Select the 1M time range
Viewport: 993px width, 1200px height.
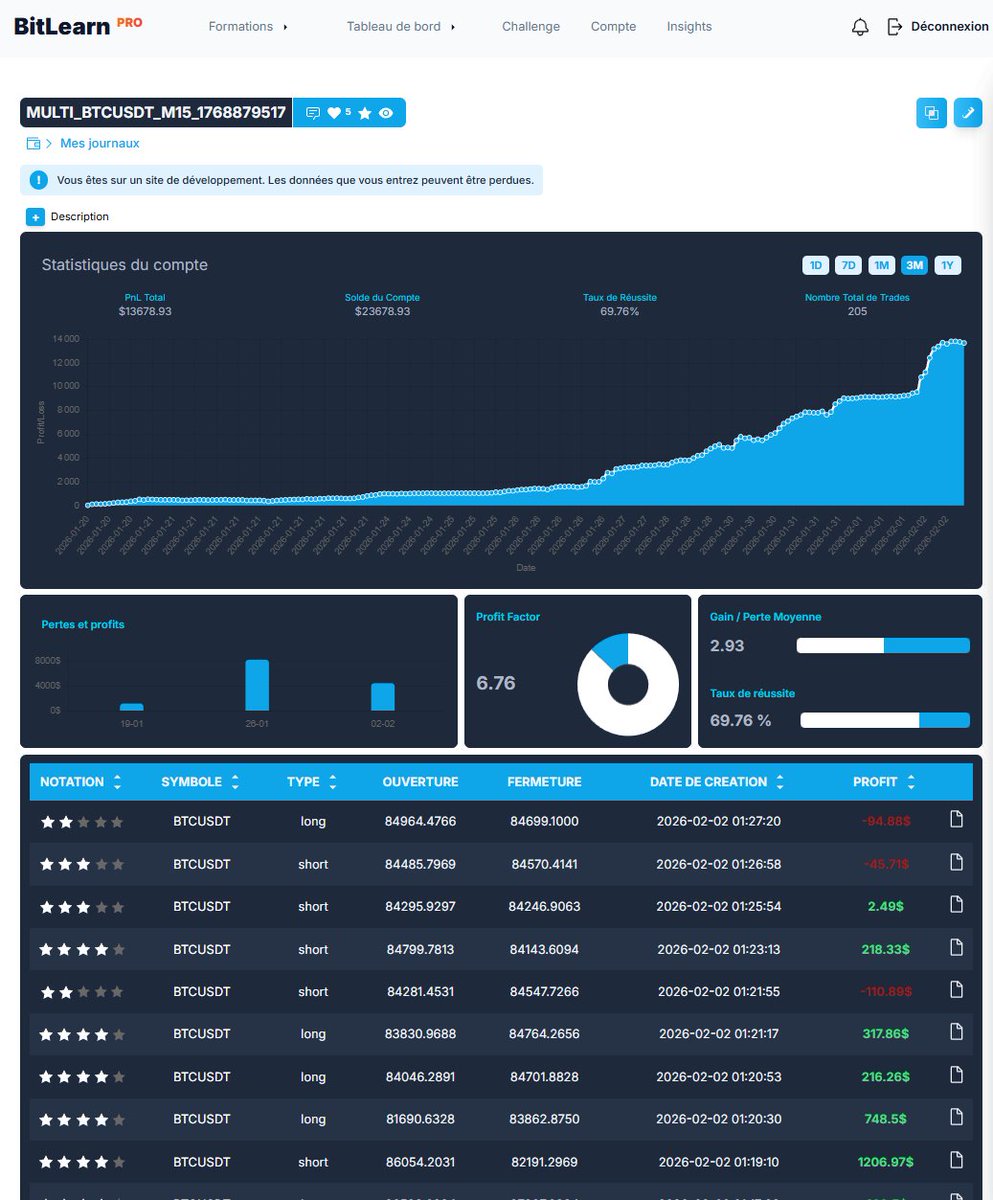pyautogui.click(x=881, y=265)
